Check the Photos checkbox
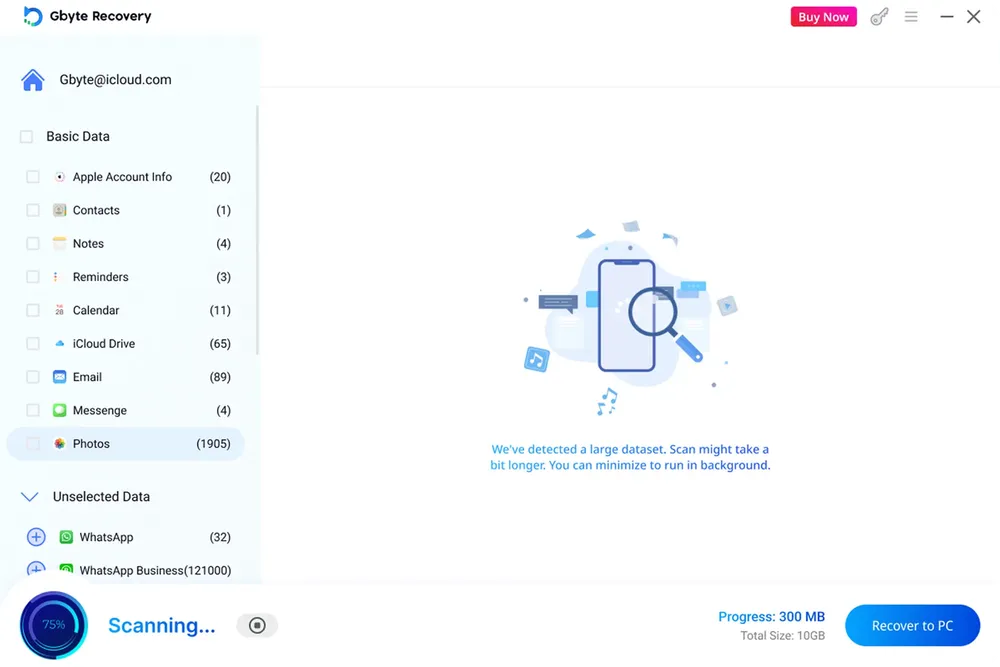Image resolution: width=1000 pixels, height=667 pixels. tap(33, 444)
